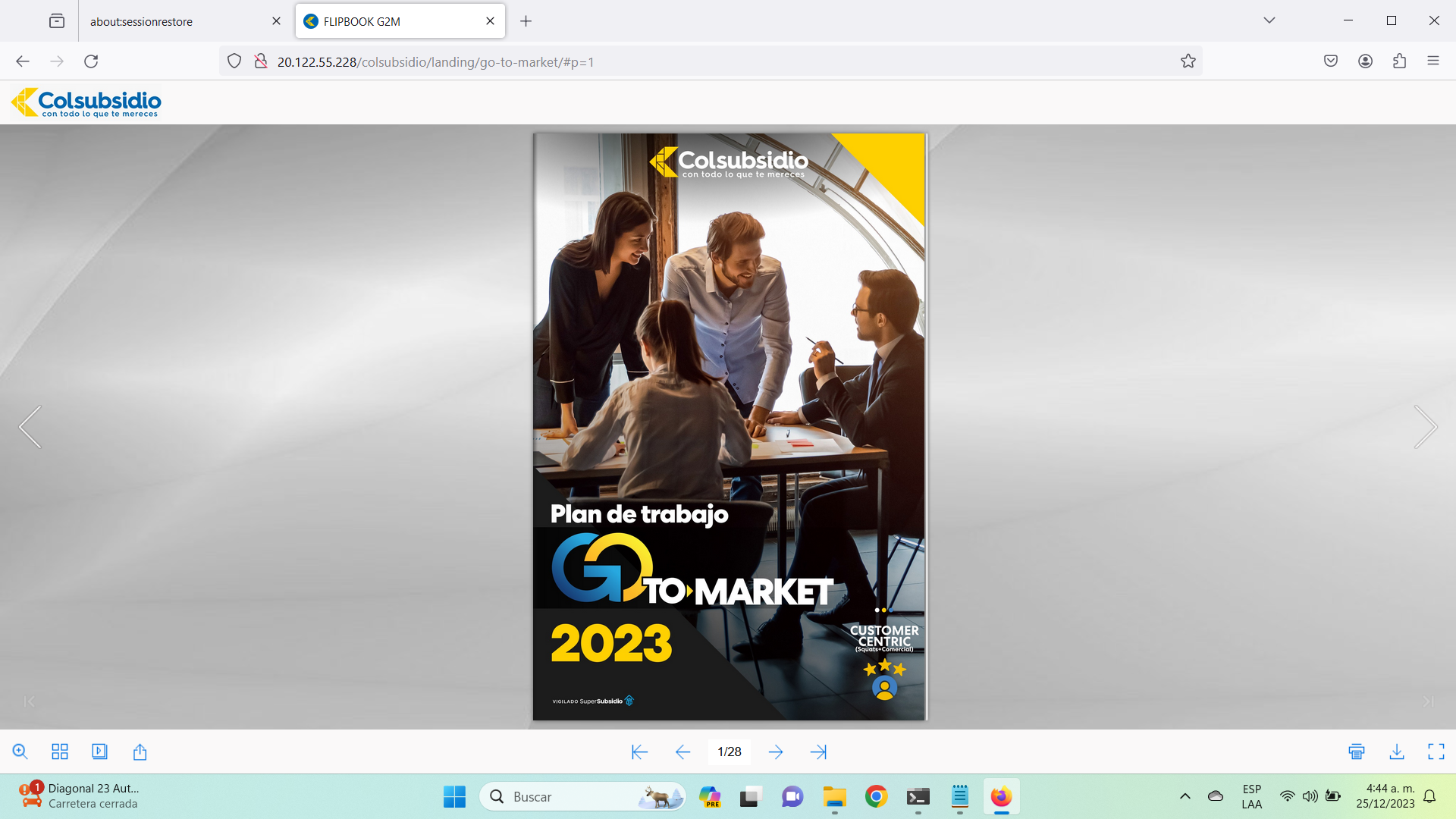Jump to the last page
The width and height of the screenshot is (1456, 819).
[818, 752]
